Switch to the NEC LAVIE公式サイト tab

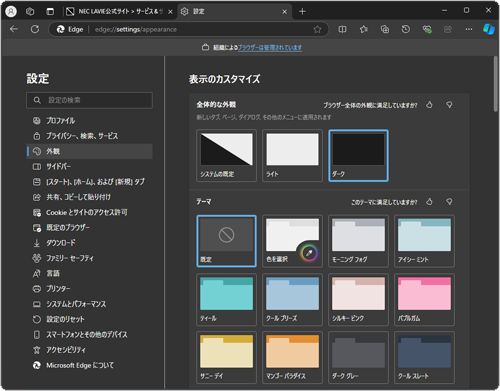[x=119, y=12]
